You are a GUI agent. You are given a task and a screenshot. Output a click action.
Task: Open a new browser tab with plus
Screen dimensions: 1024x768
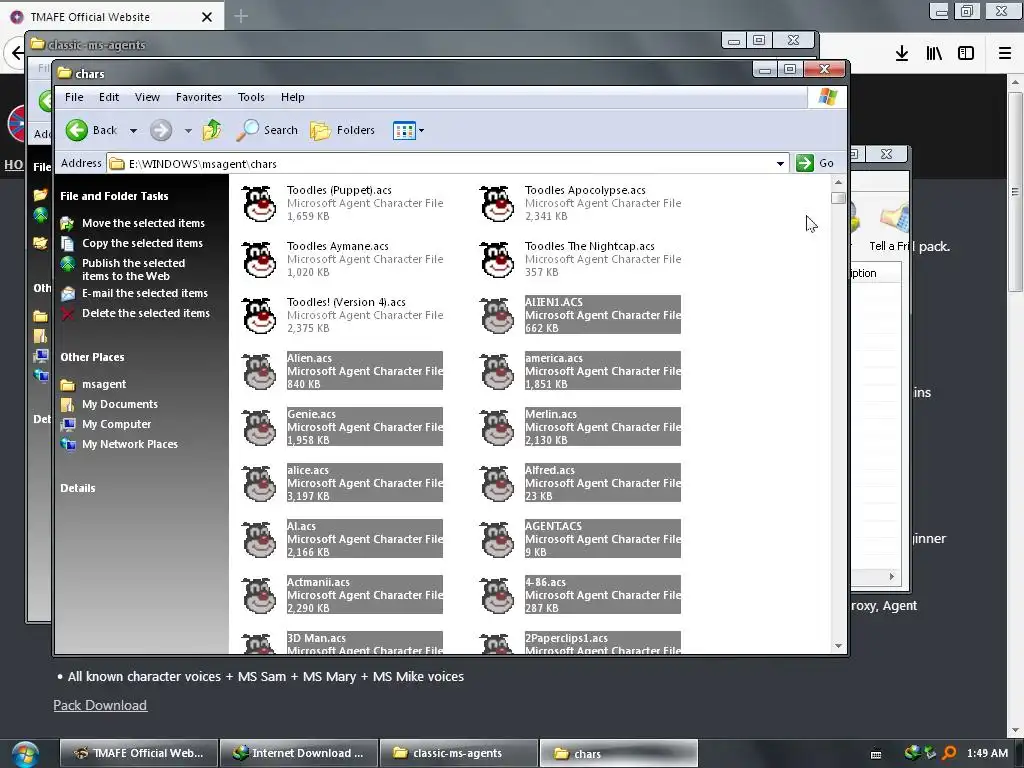[x=241, y=16]
